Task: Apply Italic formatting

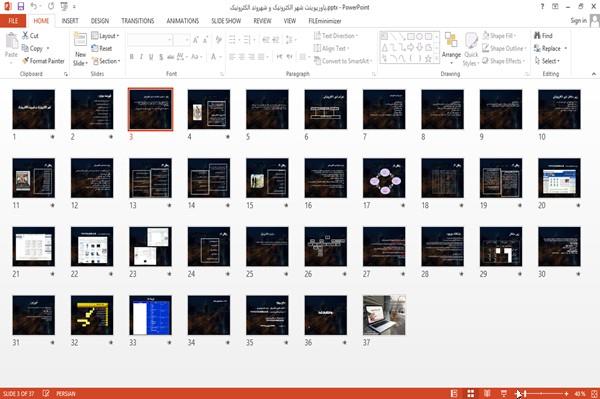Action: pos(141,57)
